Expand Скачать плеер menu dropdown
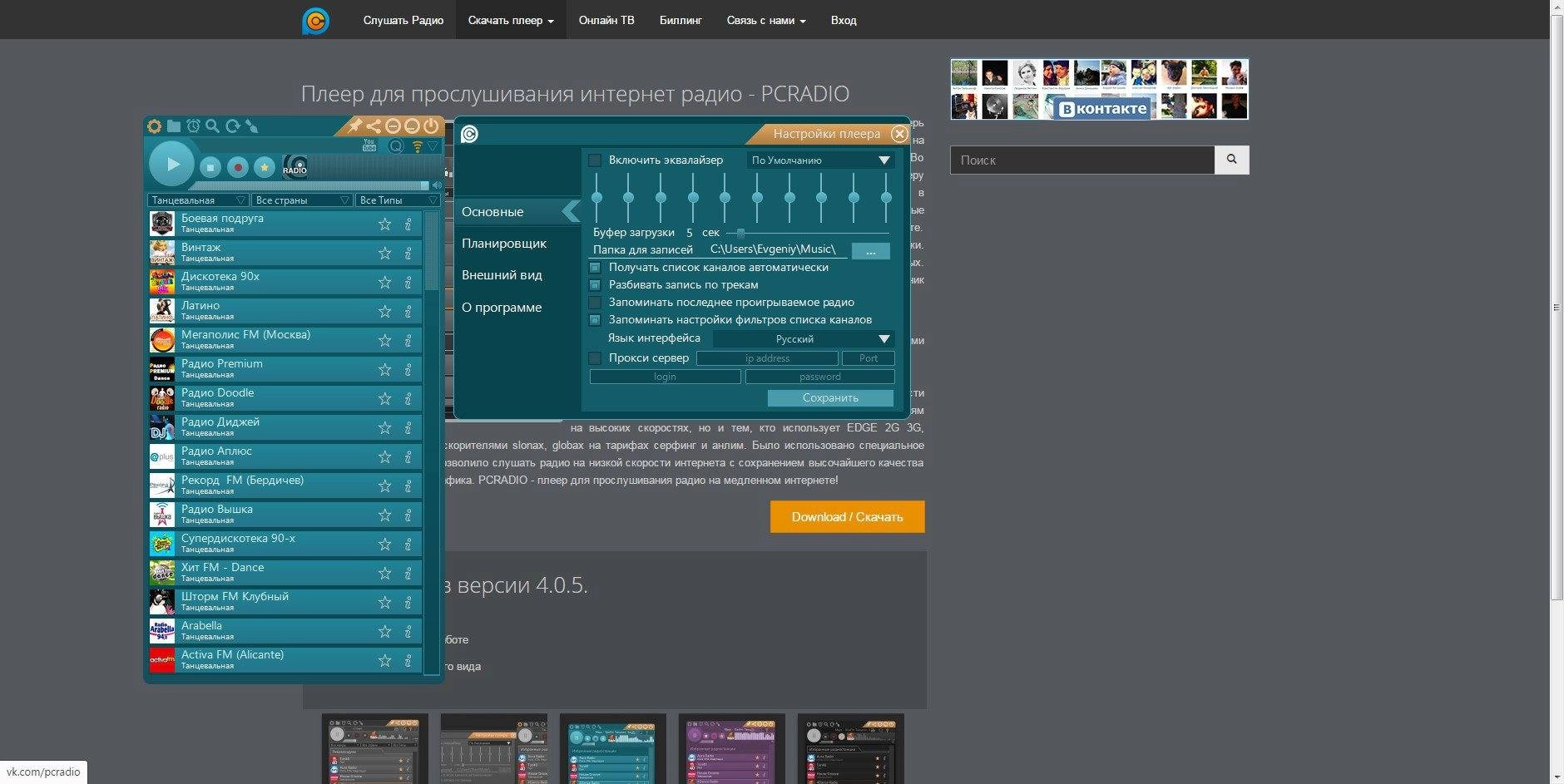The image size is (1564, 784). pyautogui.click(x=511, y=20)
